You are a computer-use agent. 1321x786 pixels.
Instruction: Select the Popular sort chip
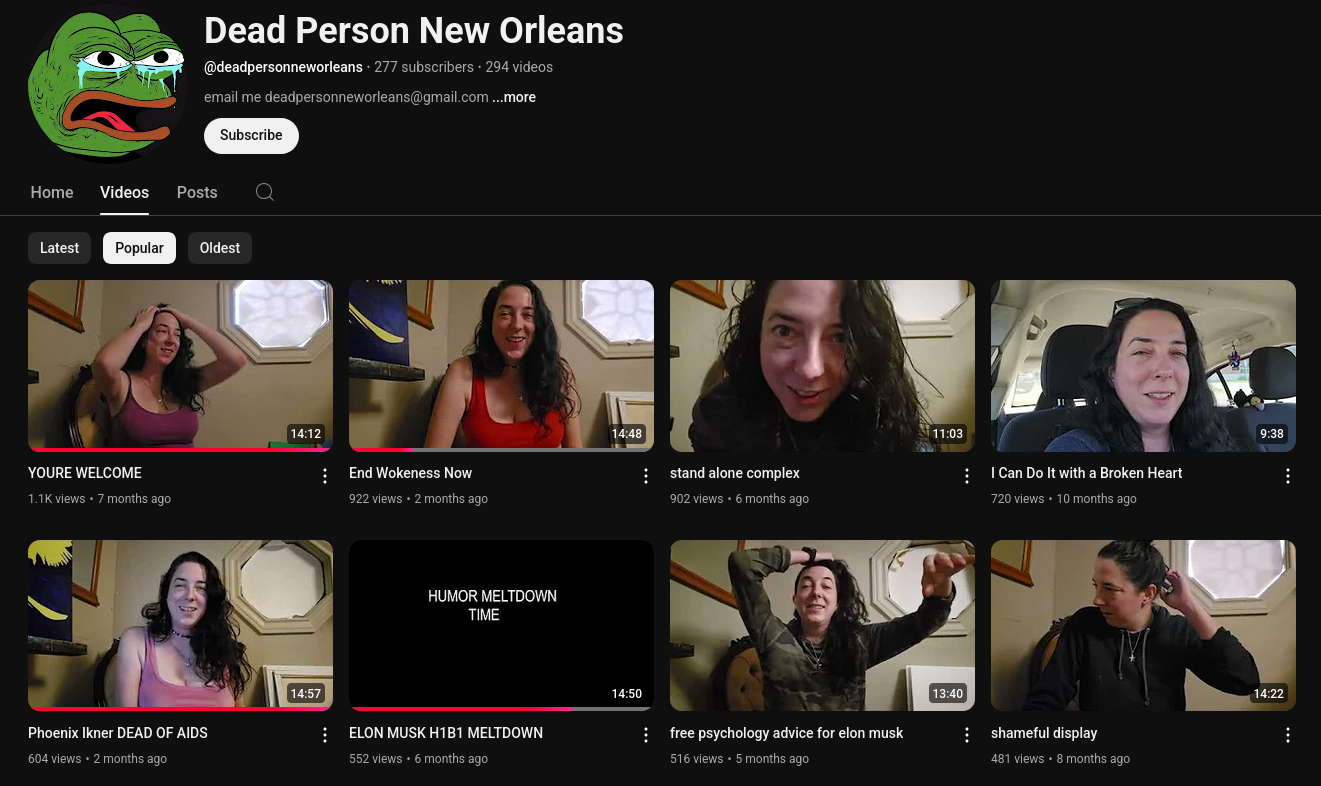click(x=139, y=248)
